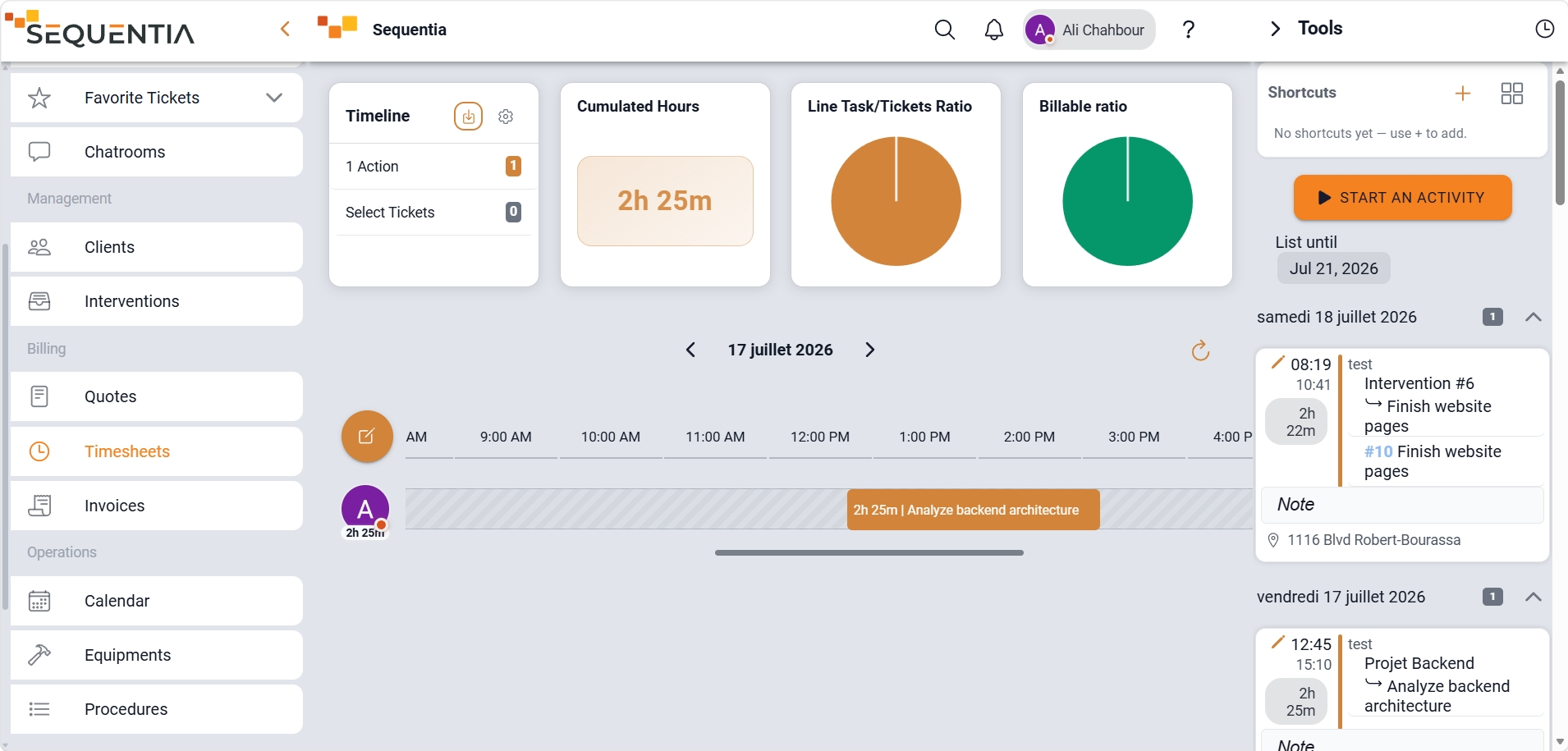Screen dimensions: 1568x751
Task: Click the clock history icon in Tools header
Action: click(x=1544, y=29)
